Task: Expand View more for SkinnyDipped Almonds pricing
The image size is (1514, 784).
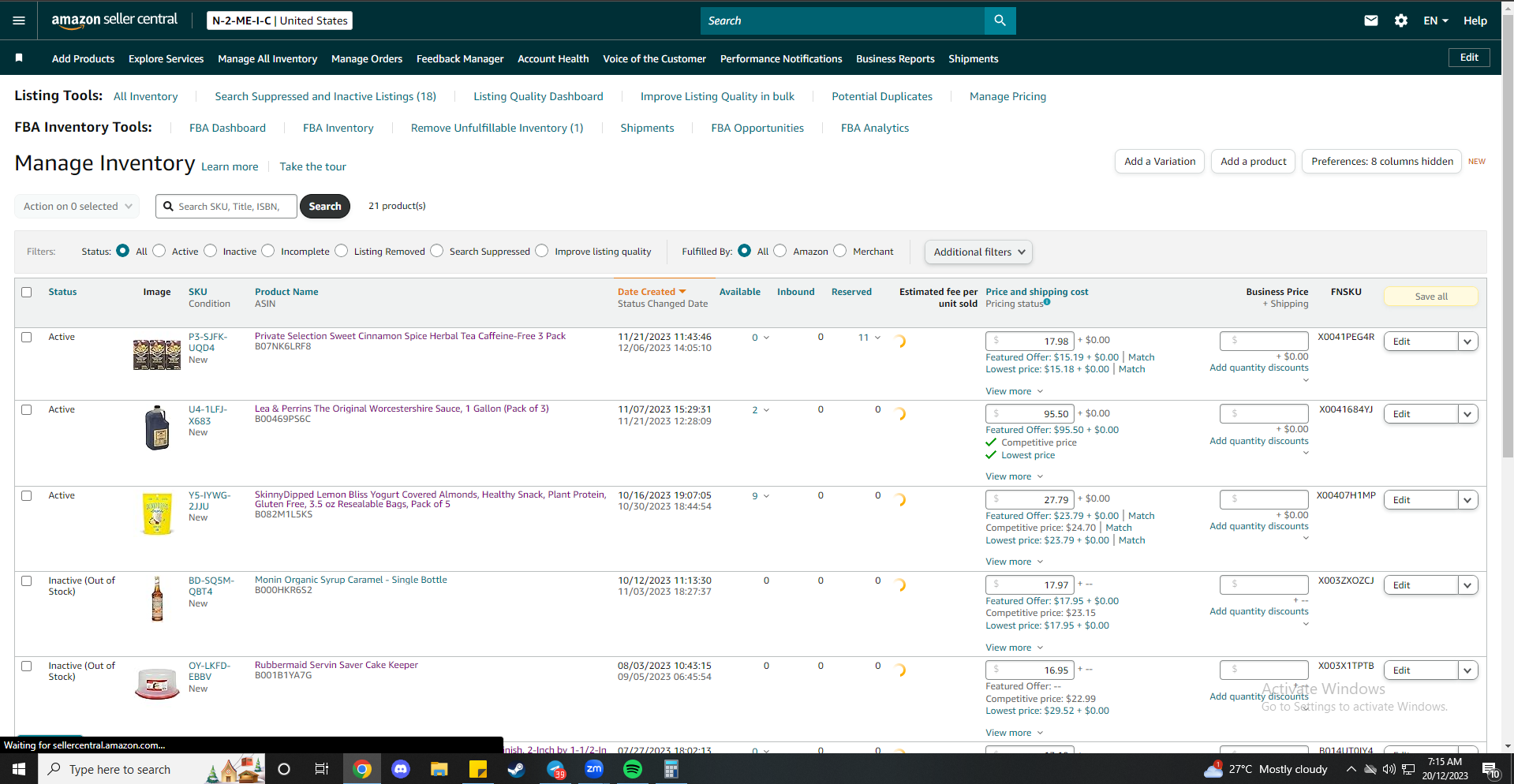Action: (x=1015, y=562)
